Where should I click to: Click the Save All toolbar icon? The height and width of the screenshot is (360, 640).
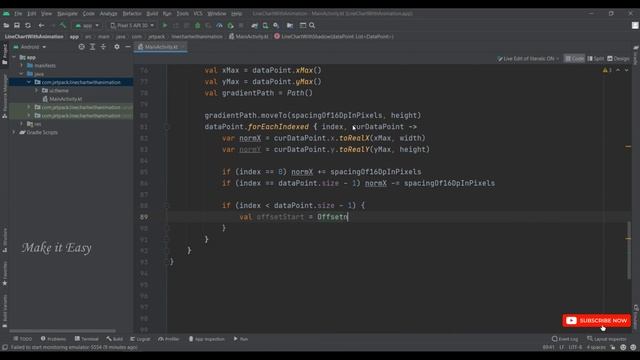tap(17, 25)
